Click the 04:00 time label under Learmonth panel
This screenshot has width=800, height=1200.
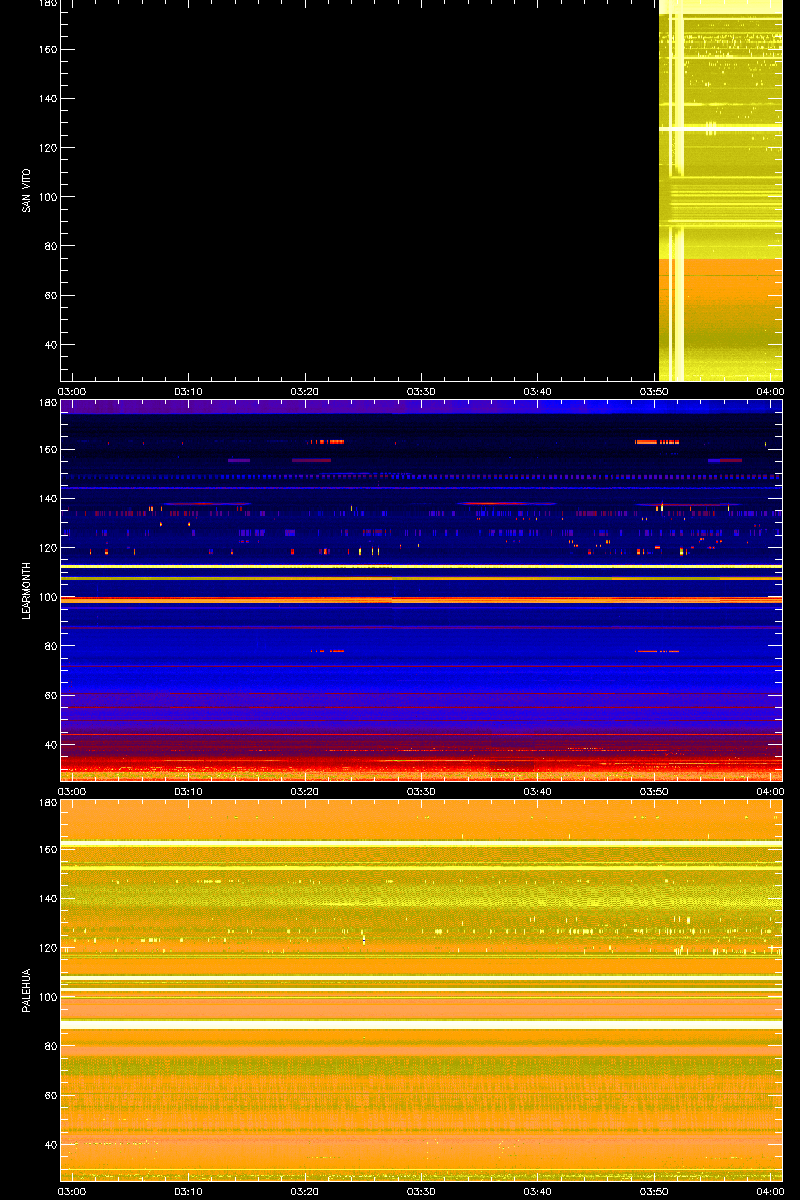(x=769, y=792)
